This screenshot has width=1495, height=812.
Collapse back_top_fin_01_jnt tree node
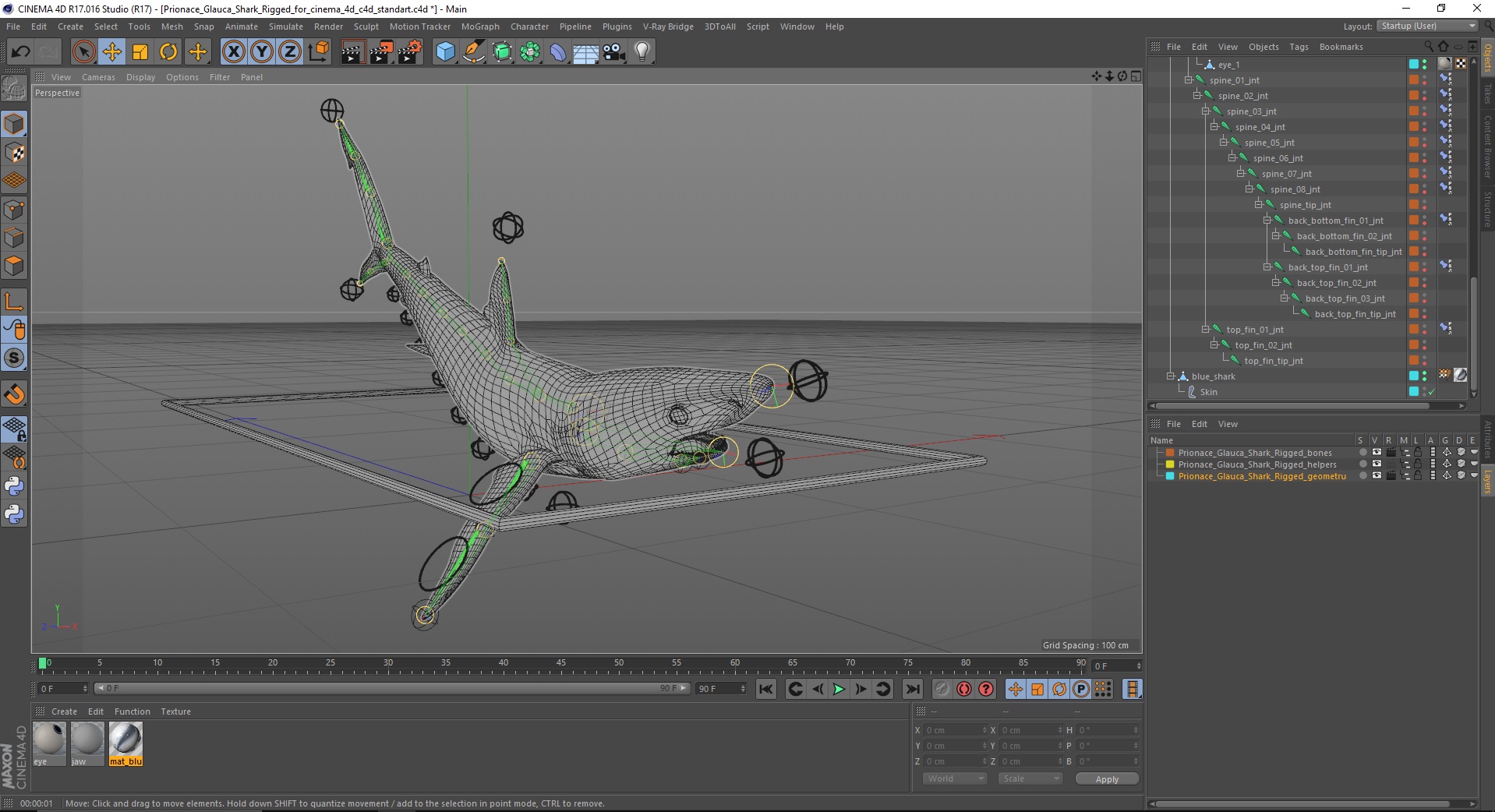[1267, 267]
